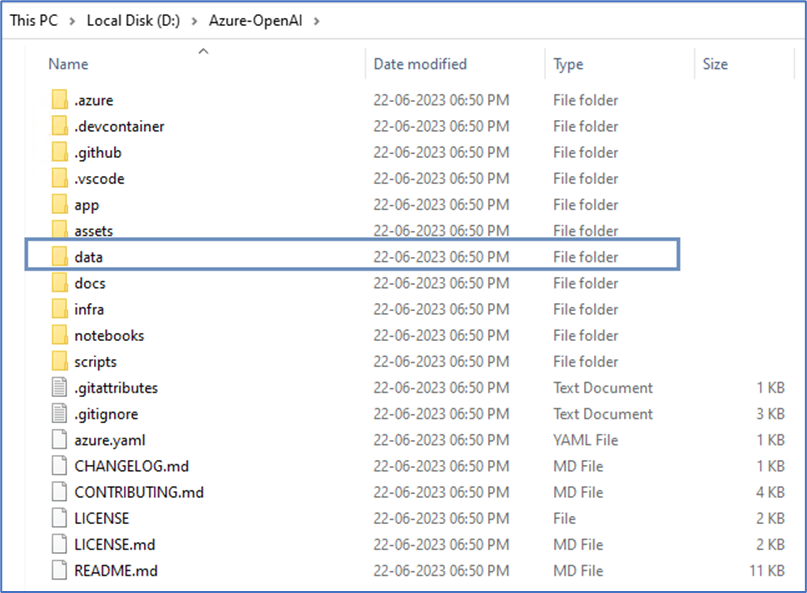Click the .gitignore text document icon

click(x=59, y=413)
